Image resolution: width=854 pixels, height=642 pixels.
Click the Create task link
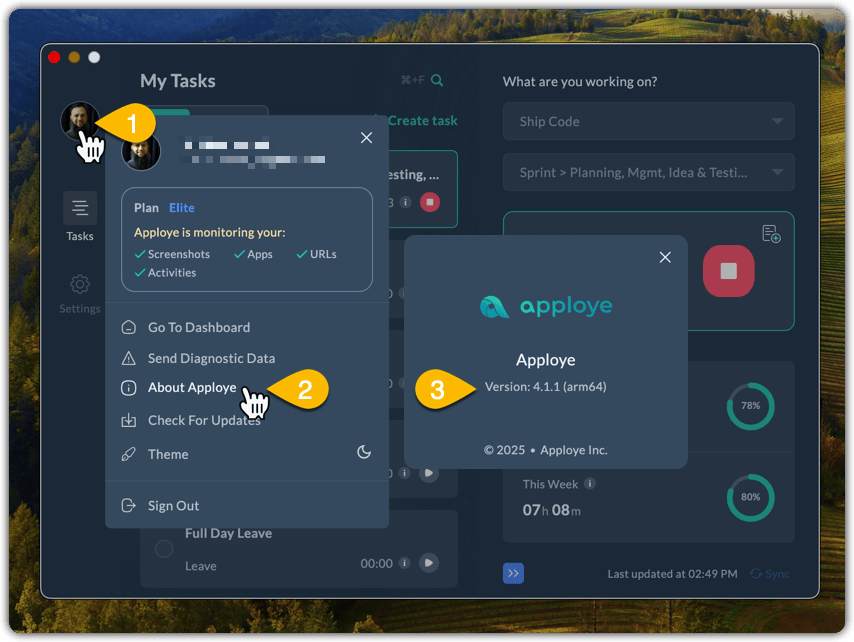[x=422, y=121]
